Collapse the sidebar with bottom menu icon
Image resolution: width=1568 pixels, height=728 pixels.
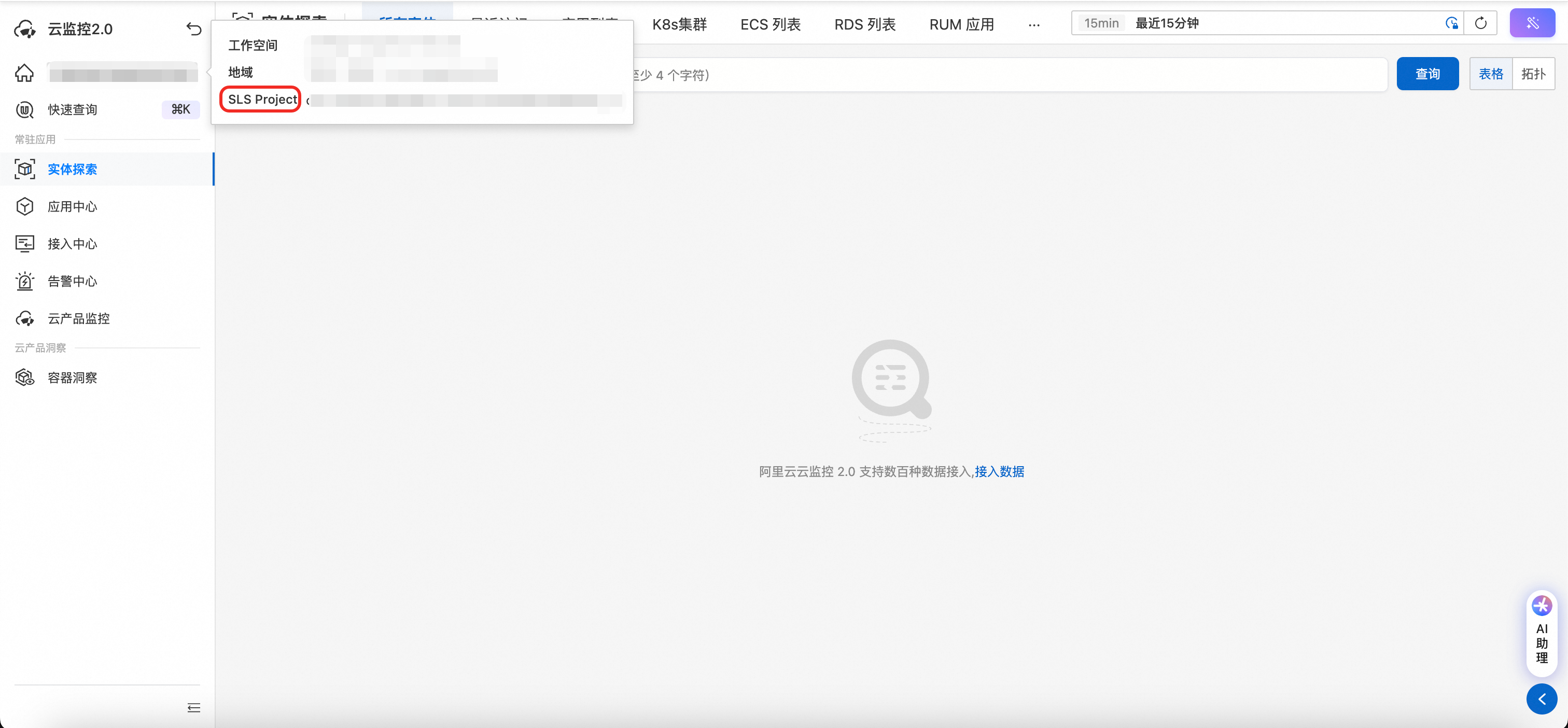point(193,707)
